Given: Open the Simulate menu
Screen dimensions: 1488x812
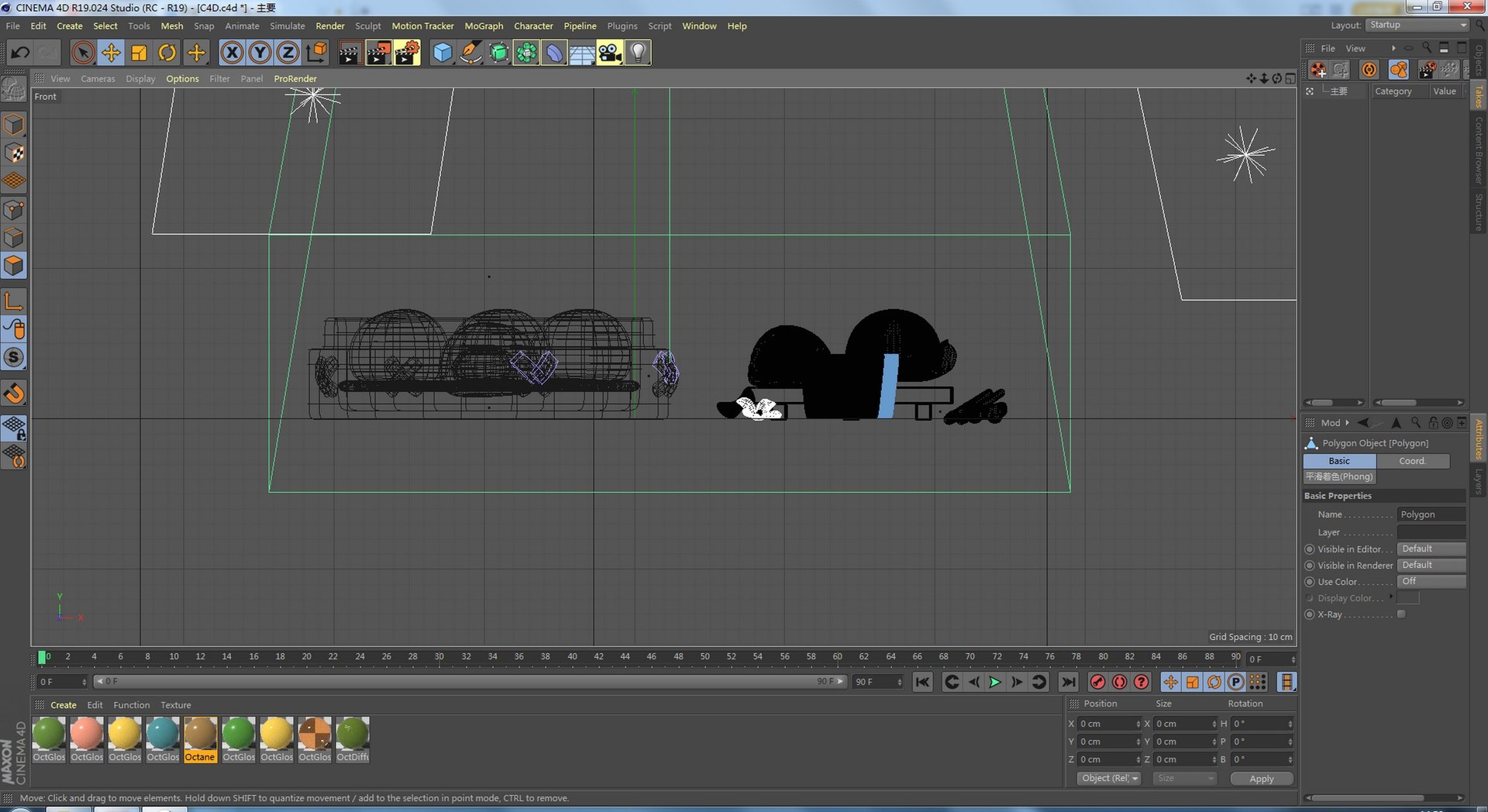Looking at the screenshot, I should click(287, 26).
